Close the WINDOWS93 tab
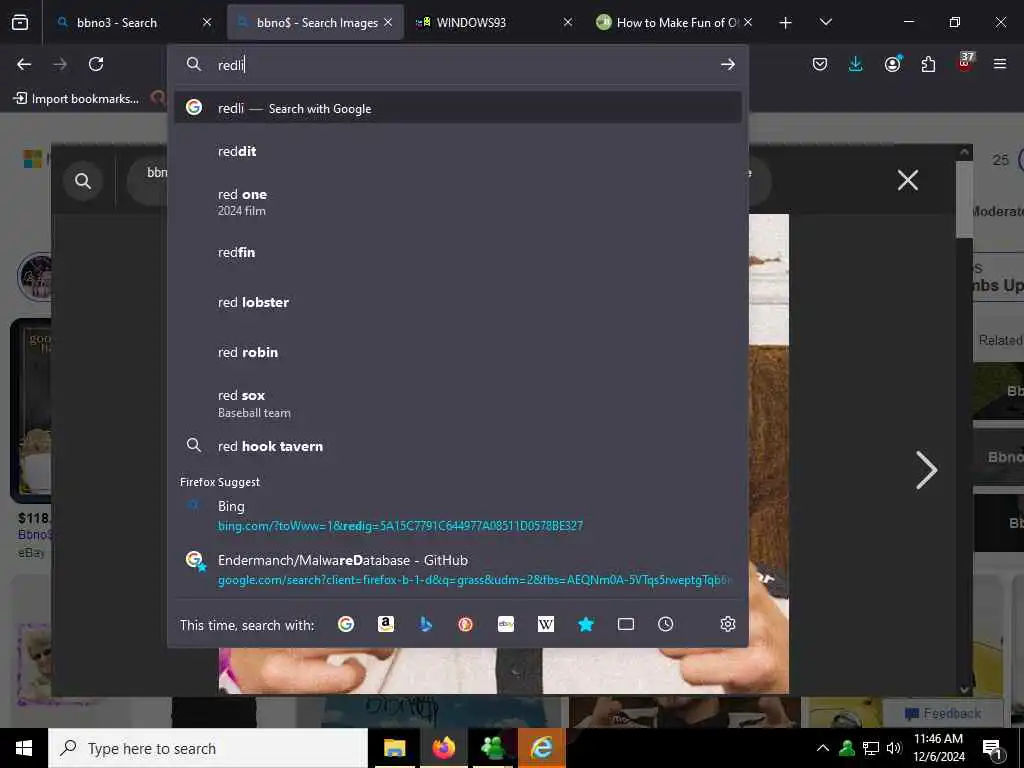This screenshot has width=1024, height=768. [568, 22]
